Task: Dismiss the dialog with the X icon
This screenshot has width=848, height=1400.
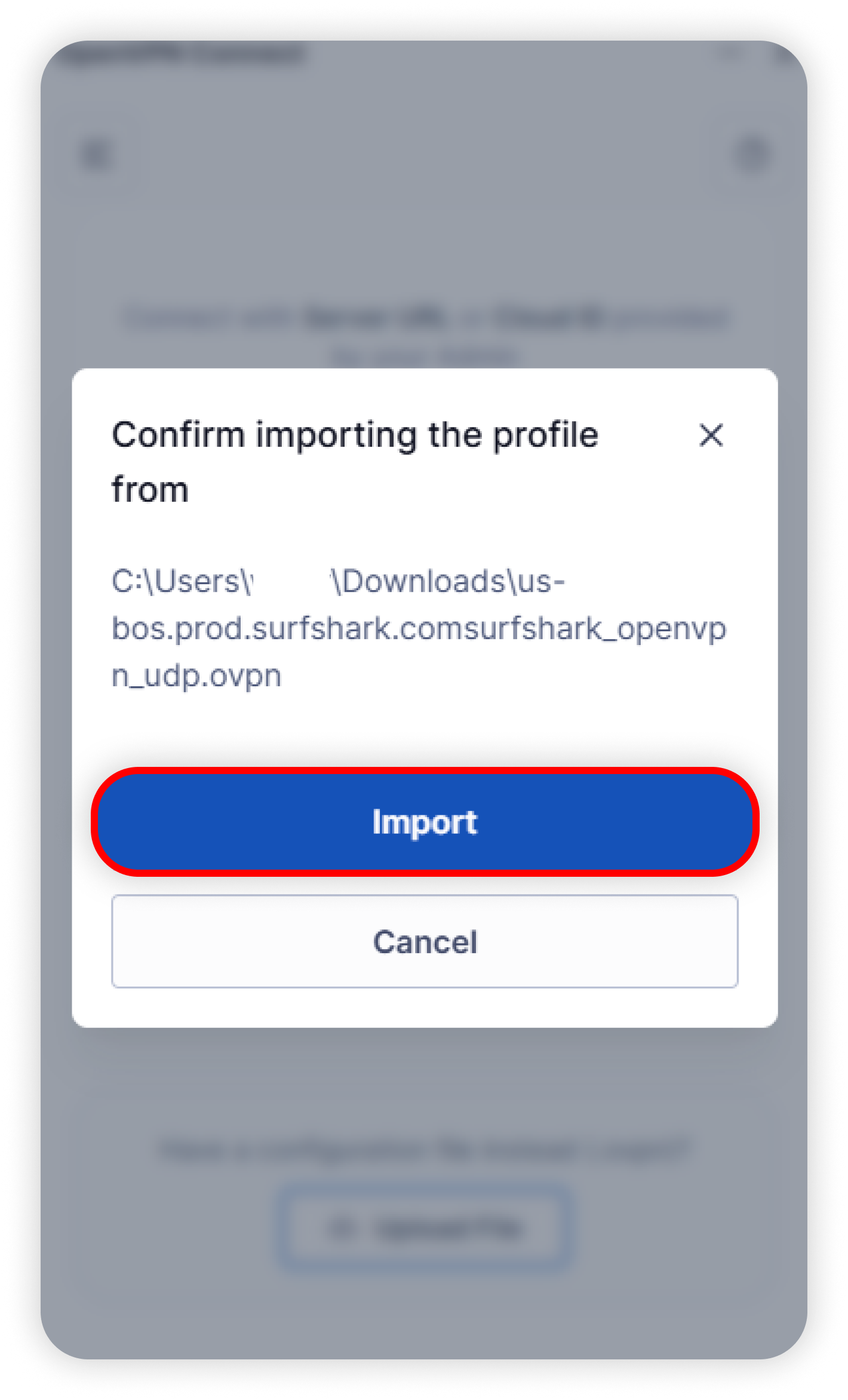Action: click(x=711, y=435)
